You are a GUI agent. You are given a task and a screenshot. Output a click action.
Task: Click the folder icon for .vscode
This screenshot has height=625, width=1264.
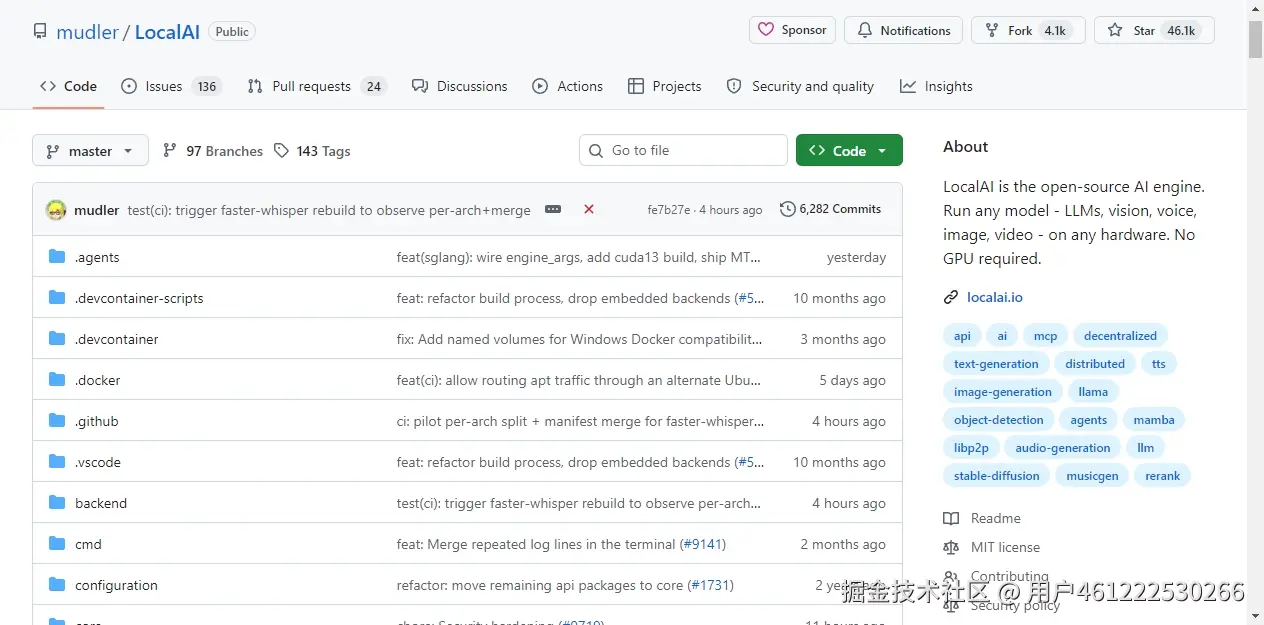point(57,462)
